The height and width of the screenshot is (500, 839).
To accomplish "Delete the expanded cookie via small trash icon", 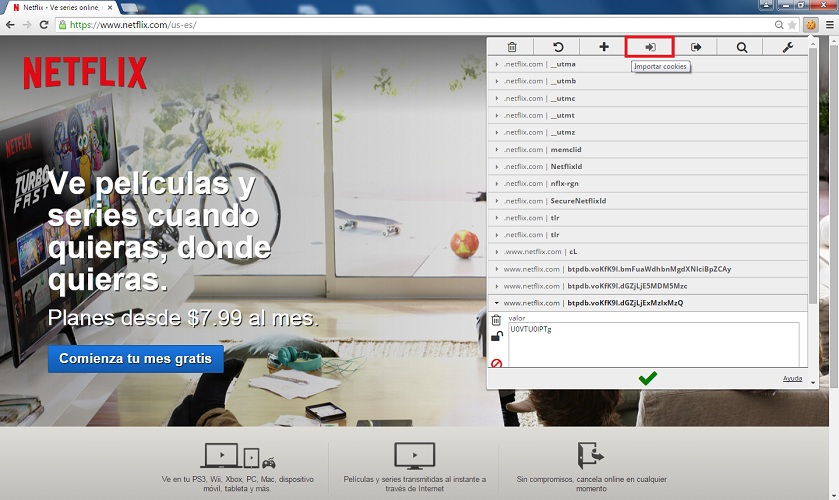I will (x=496, y=320).
